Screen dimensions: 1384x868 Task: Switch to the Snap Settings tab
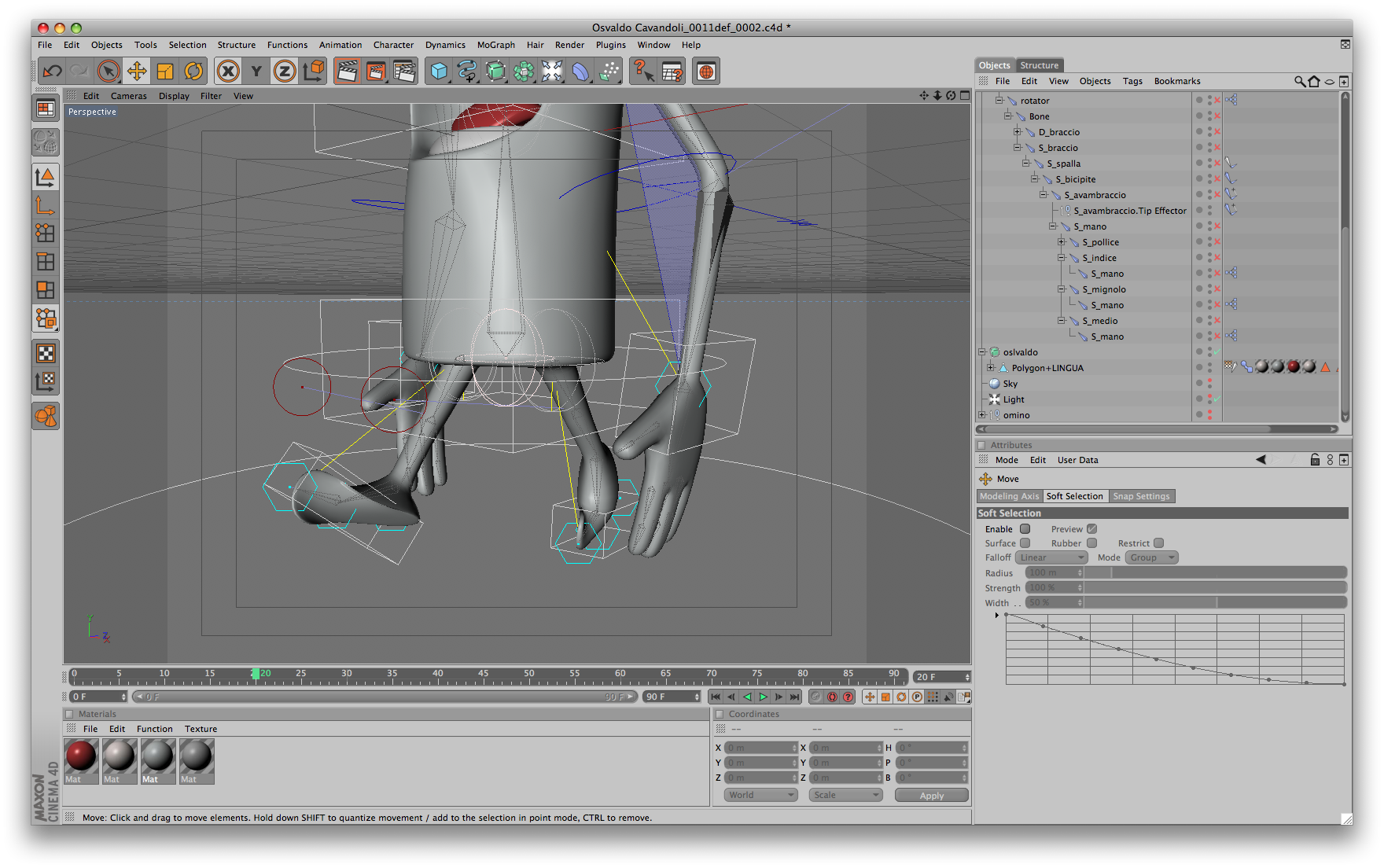[1141, 496]
